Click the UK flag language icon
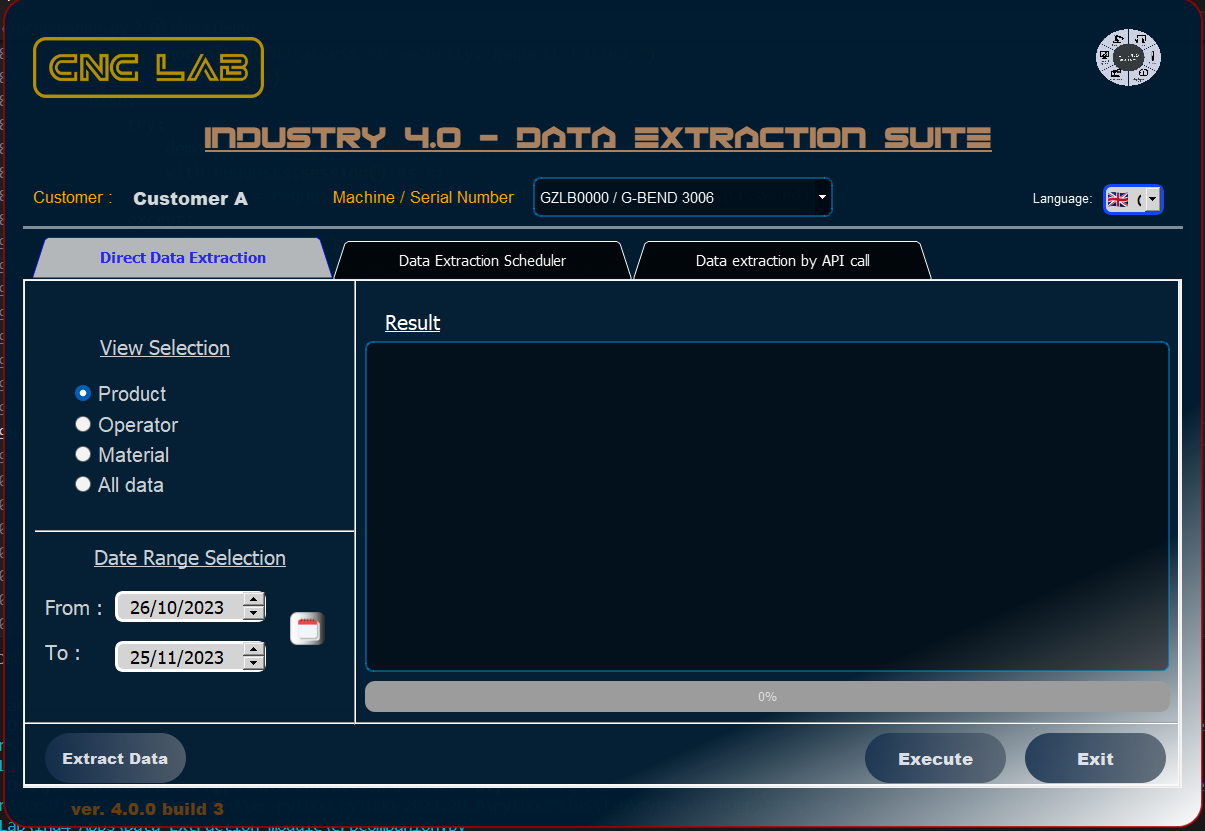The height and width of the screenshot is (831, 1205). 1118,199
